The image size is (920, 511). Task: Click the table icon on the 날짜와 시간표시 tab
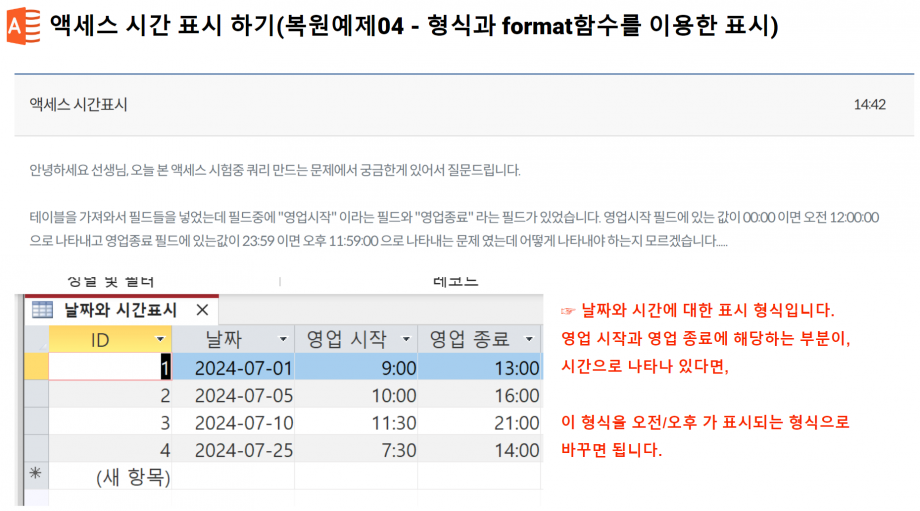pyautogui.click(x=42, y=310)
